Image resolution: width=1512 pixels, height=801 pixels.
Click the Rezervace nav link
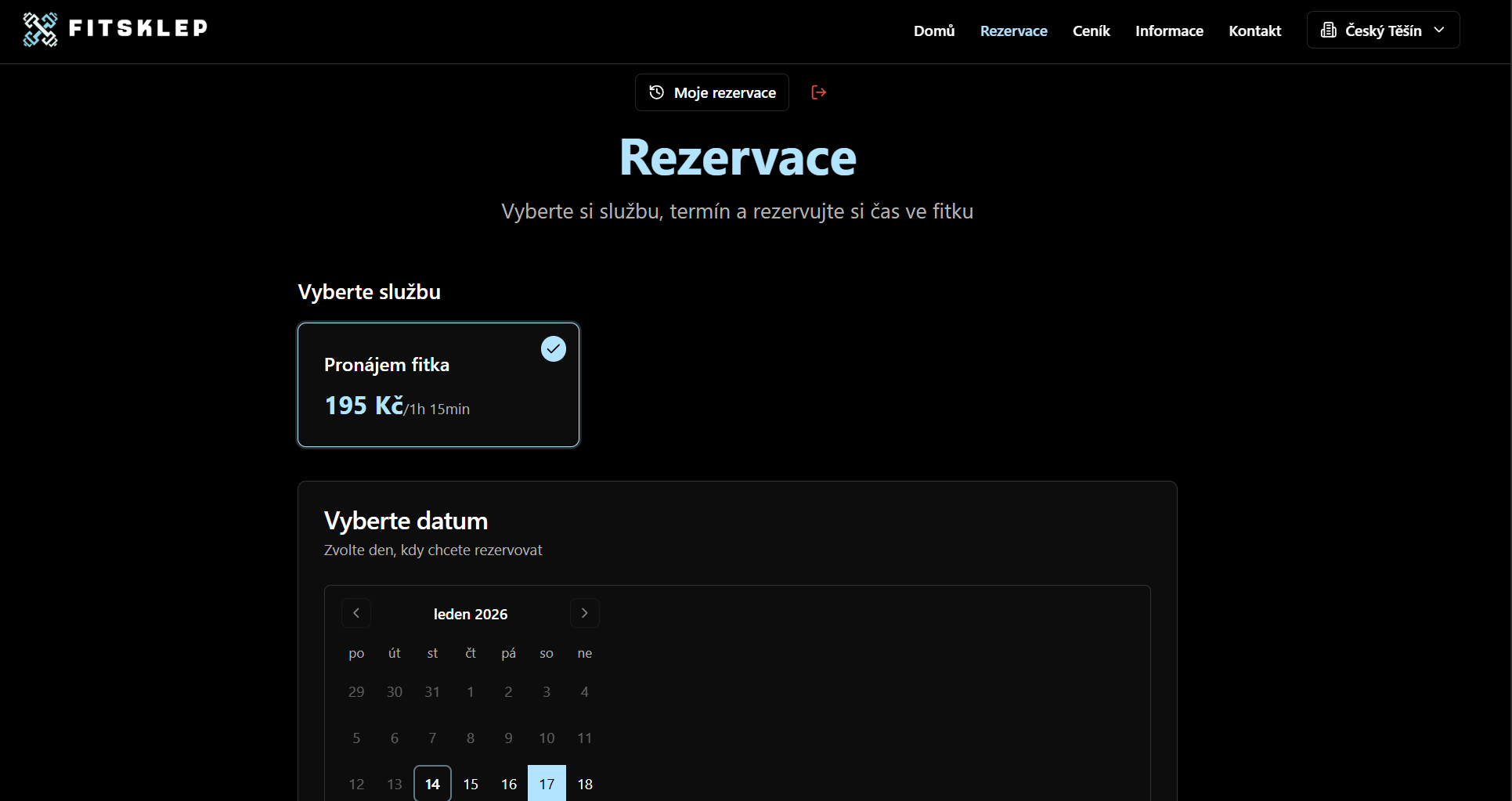[1013, 31]
